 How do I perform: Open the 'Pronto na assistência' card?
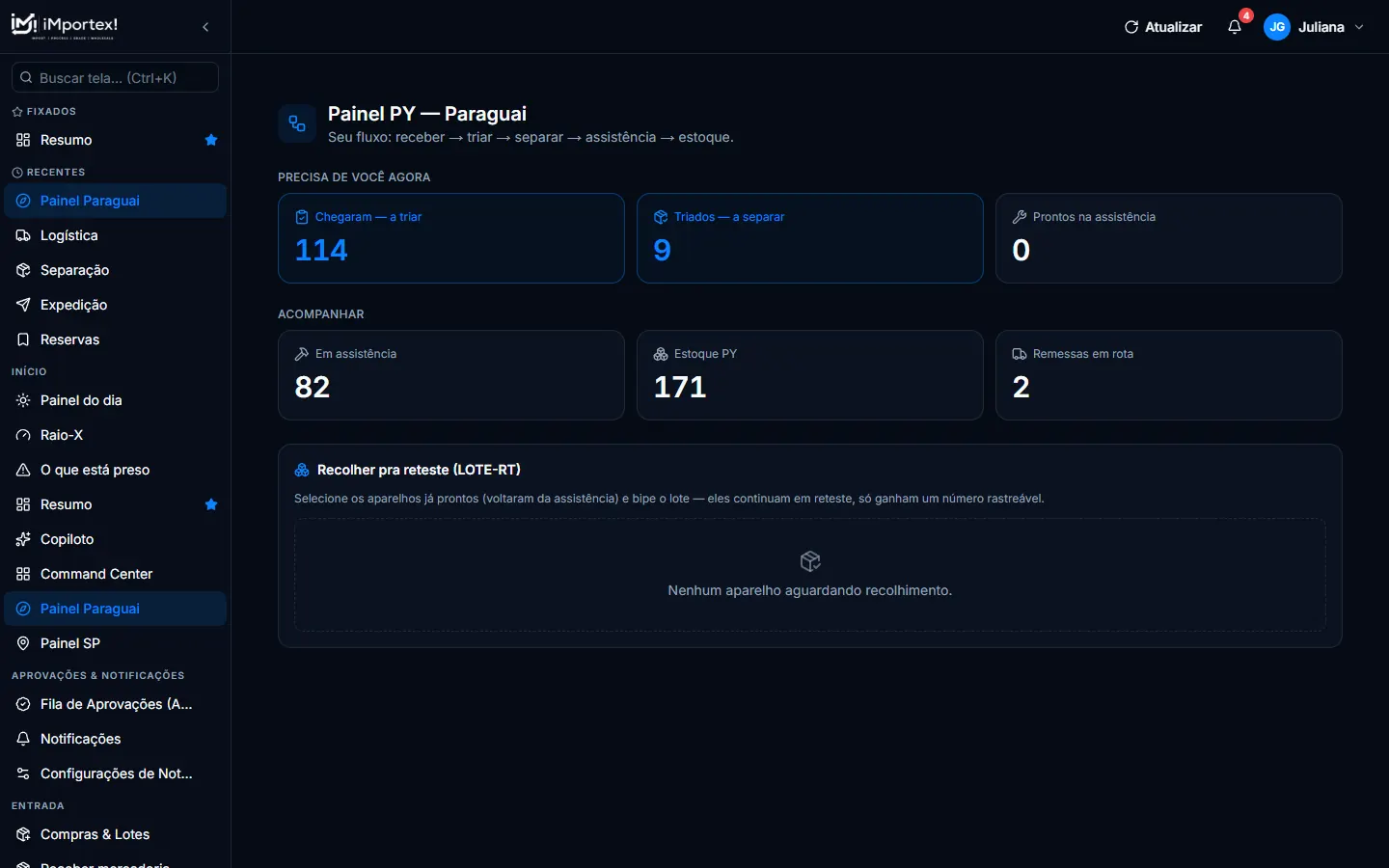coord(1169,238)
